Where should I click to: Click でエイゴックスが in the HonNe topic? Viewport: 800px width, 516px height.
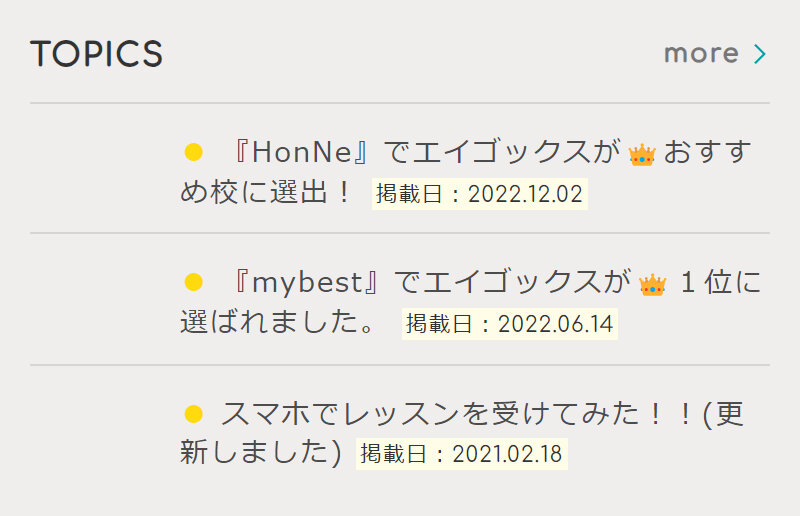pos(503,153)
